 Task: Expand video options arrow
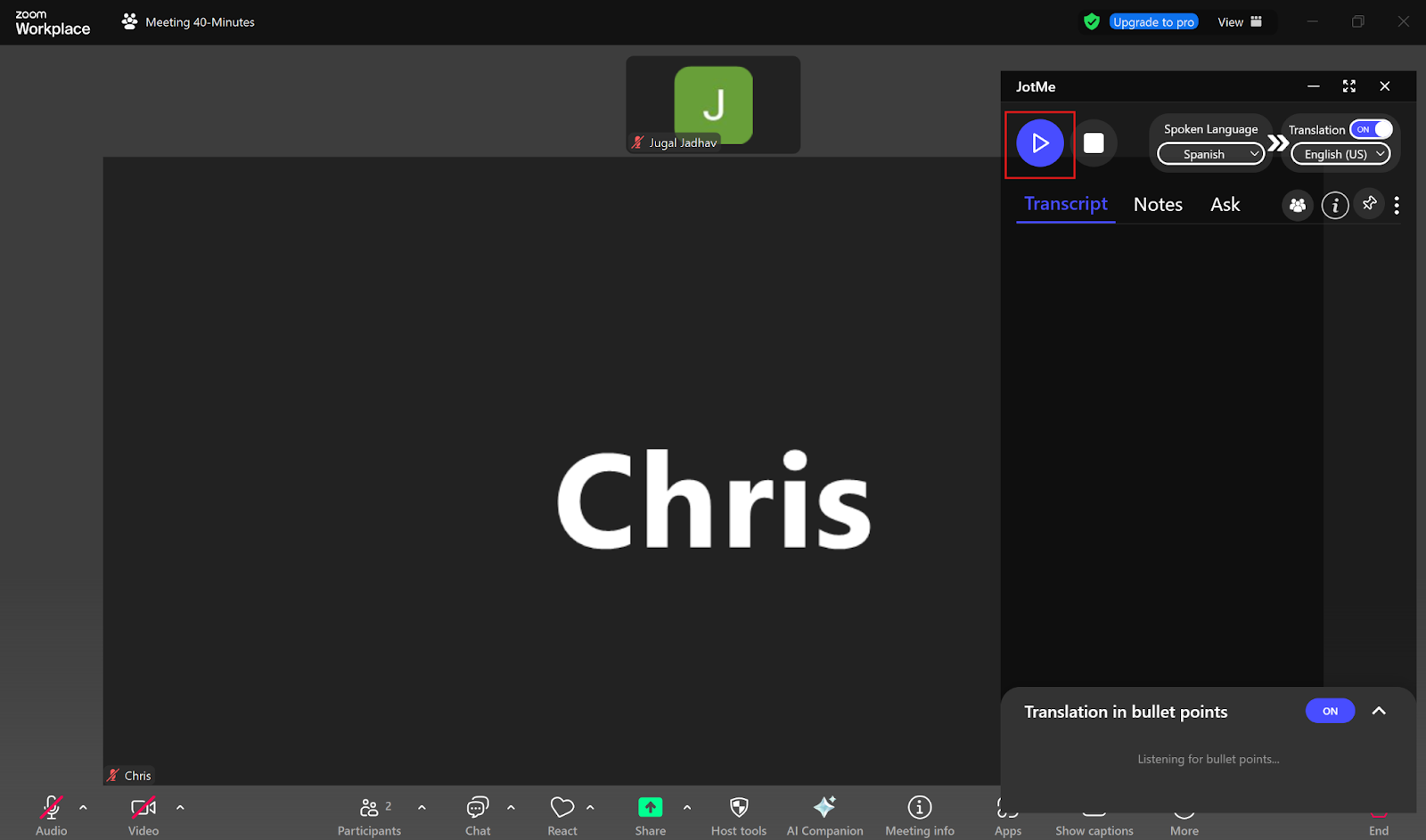[x=180, y=808]
